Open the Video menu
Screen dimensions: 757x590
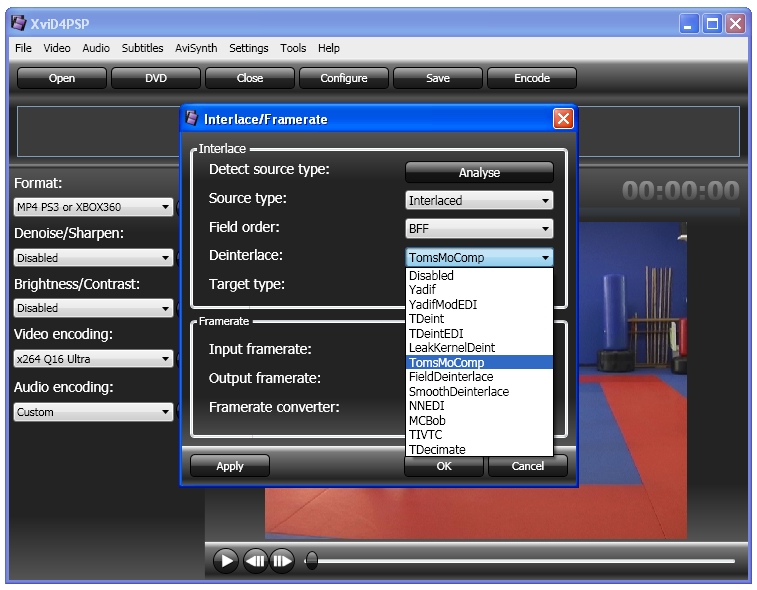(x=56, y=48)
